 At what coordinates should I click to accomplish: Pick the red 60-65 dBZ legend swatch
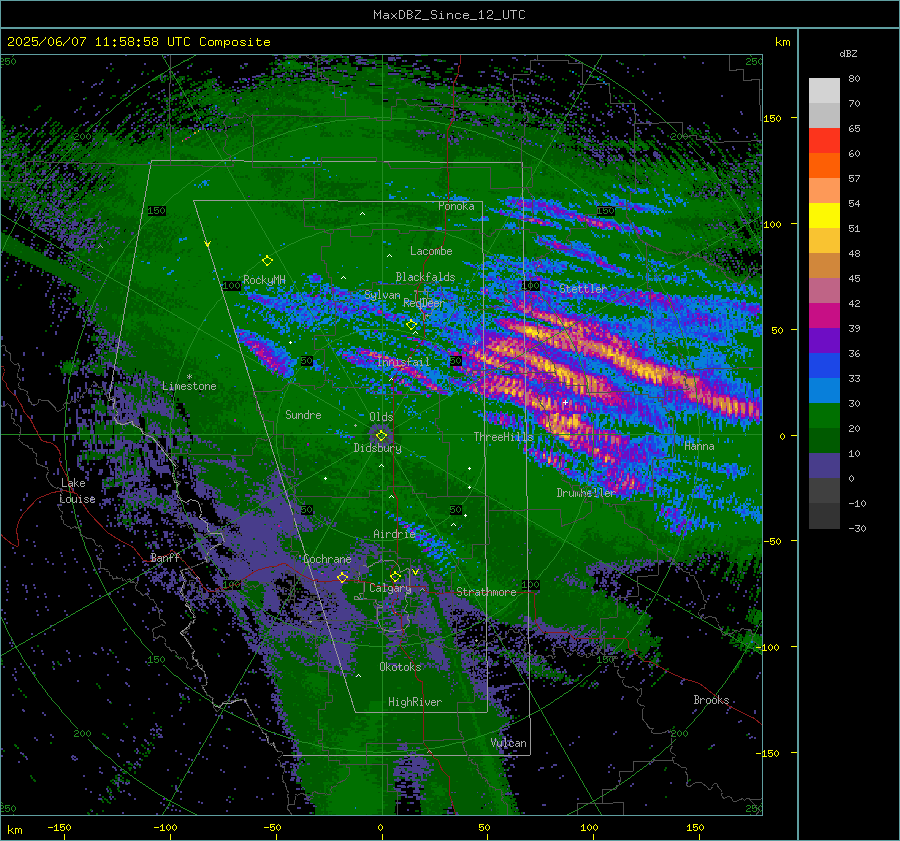coord(824,141)
